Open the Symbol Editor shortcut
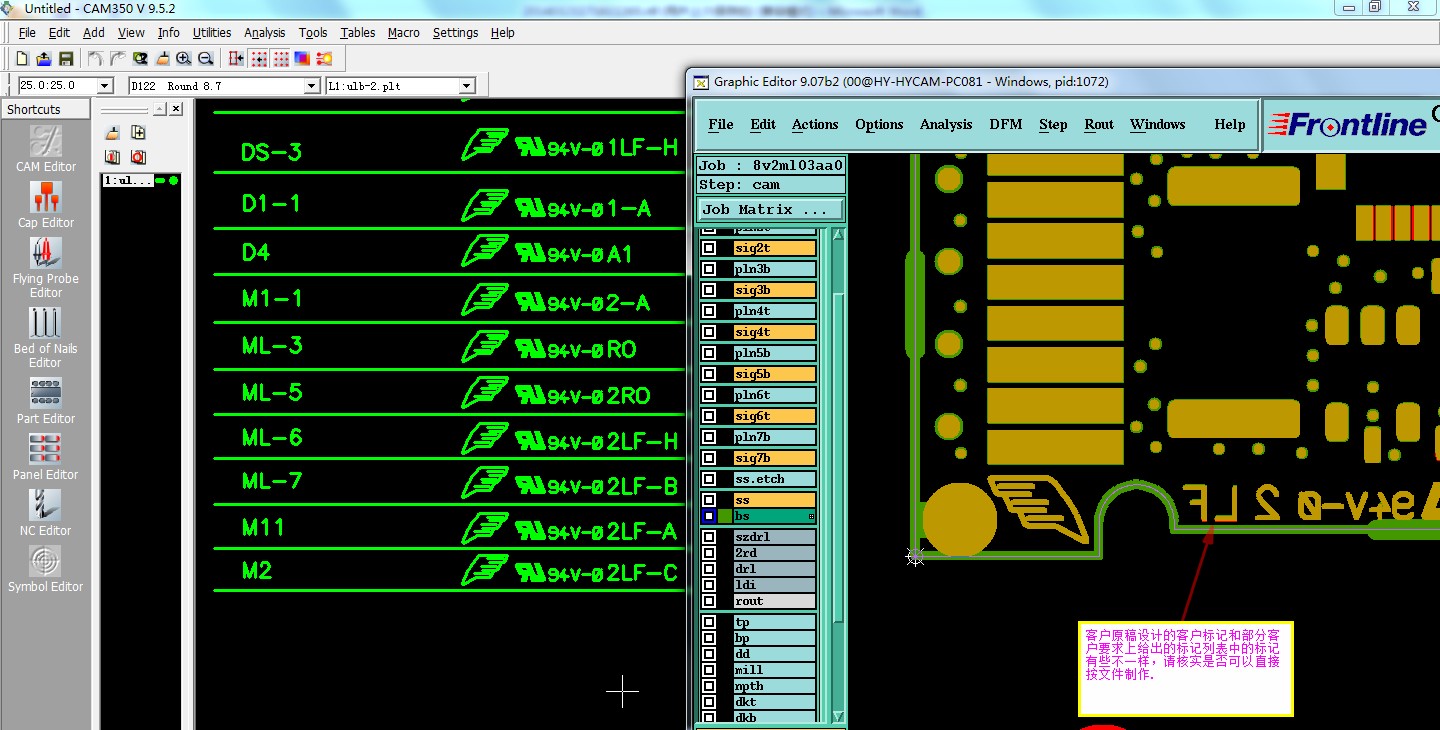The width and height of the screenshot is (1440, 730). point(45,569)
